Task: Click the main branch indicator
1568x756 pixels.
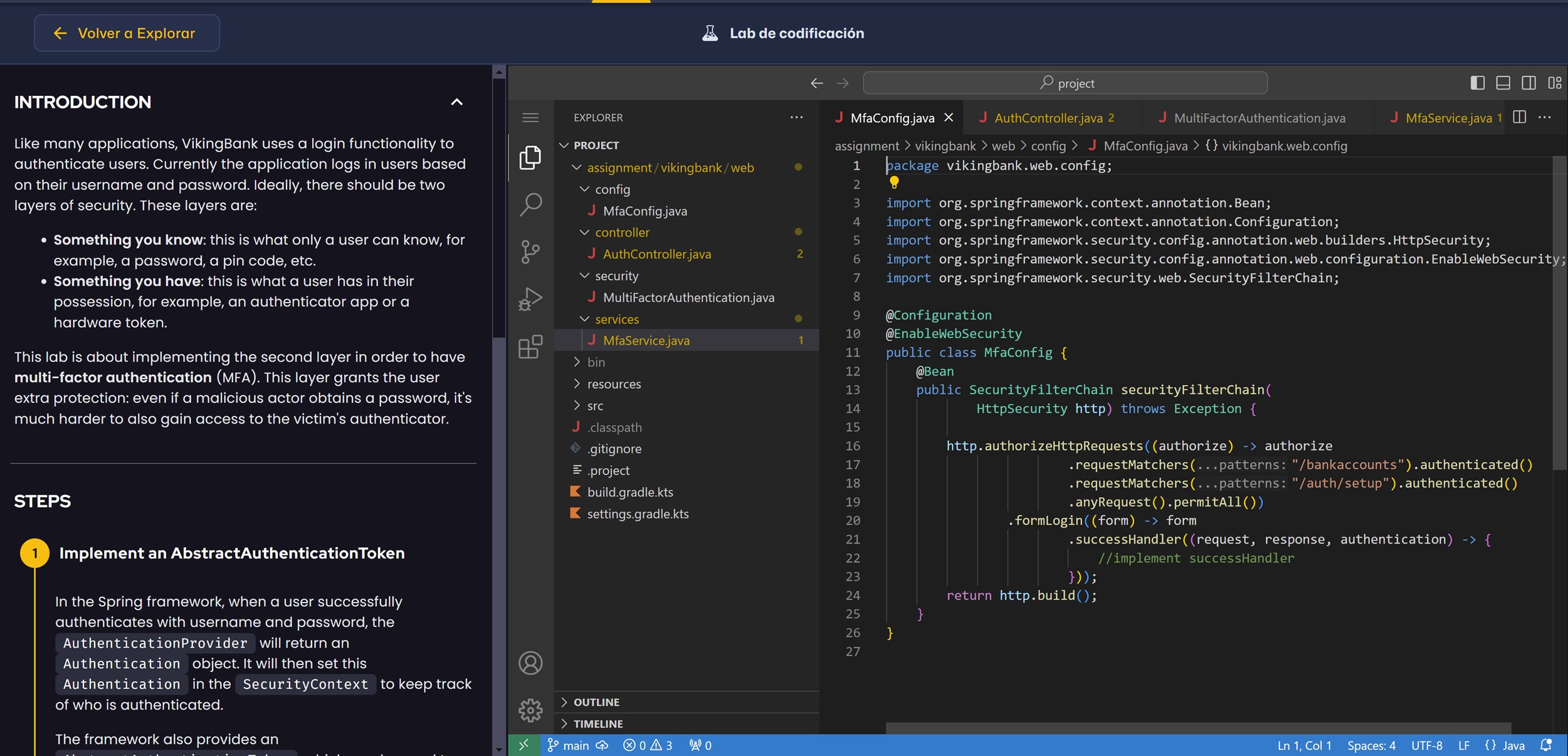Action: coord(569,745)
